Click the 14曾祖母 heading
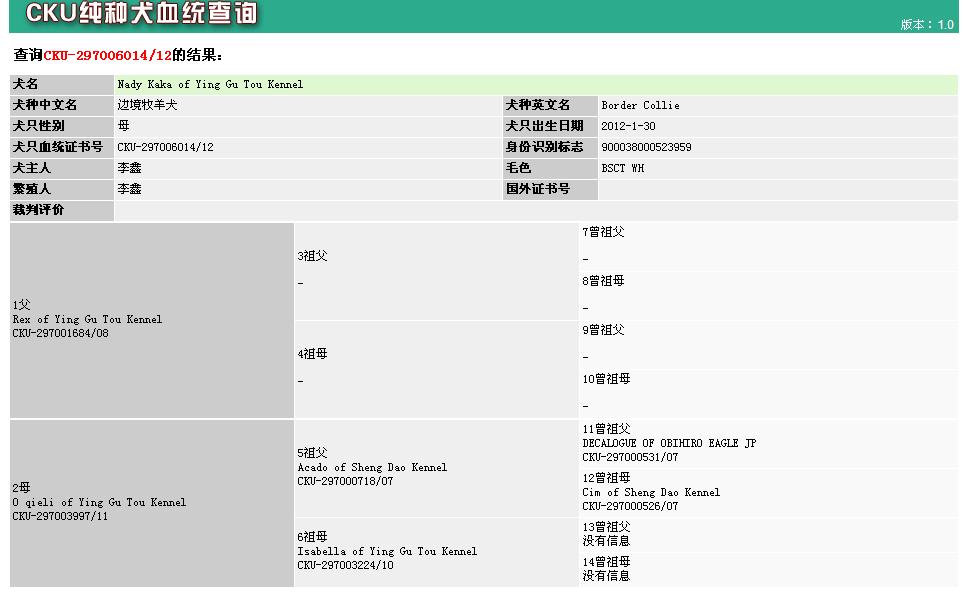 click(x=606, y=563)
